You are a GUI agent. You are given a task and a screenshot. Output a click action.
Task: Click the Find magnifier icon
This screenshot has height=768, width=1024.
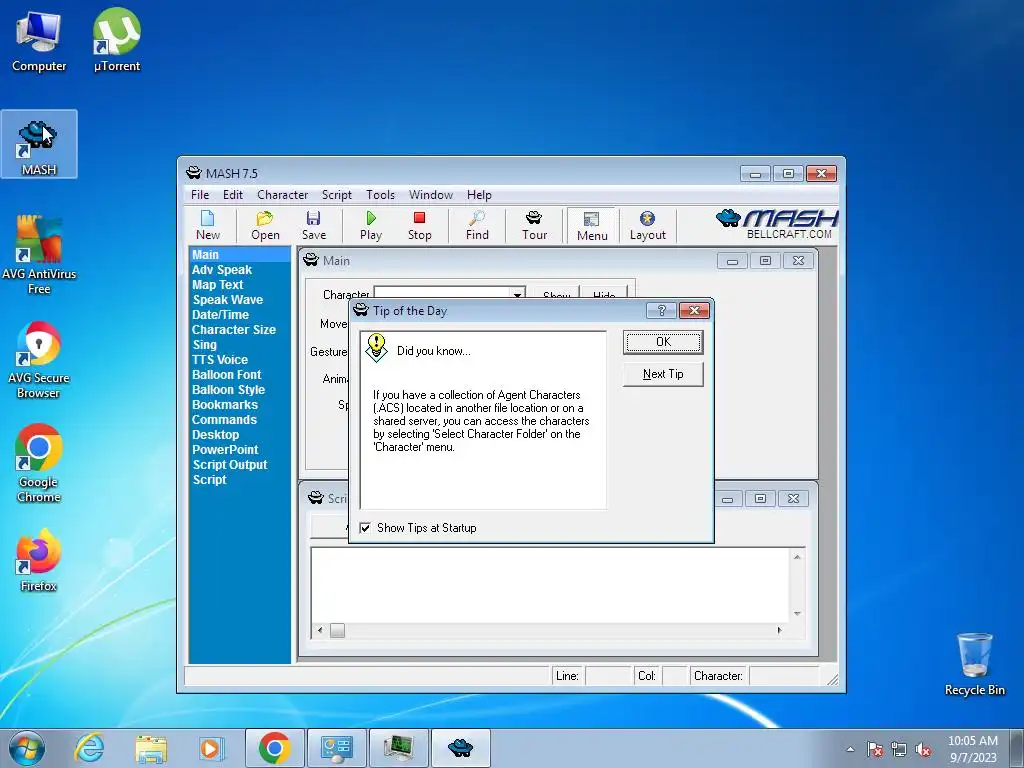point(477,225)
